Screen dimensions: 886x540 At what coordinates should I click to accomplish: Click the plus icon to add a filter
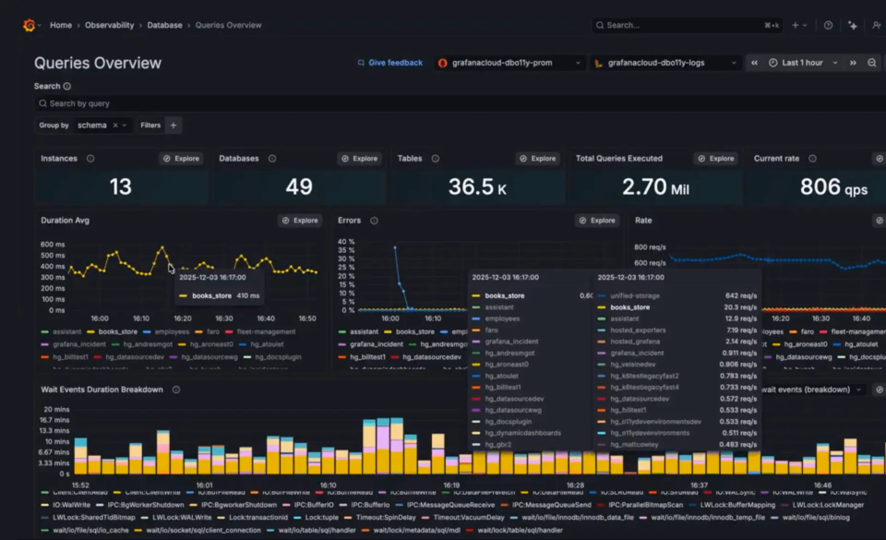[x=173, y=125]
